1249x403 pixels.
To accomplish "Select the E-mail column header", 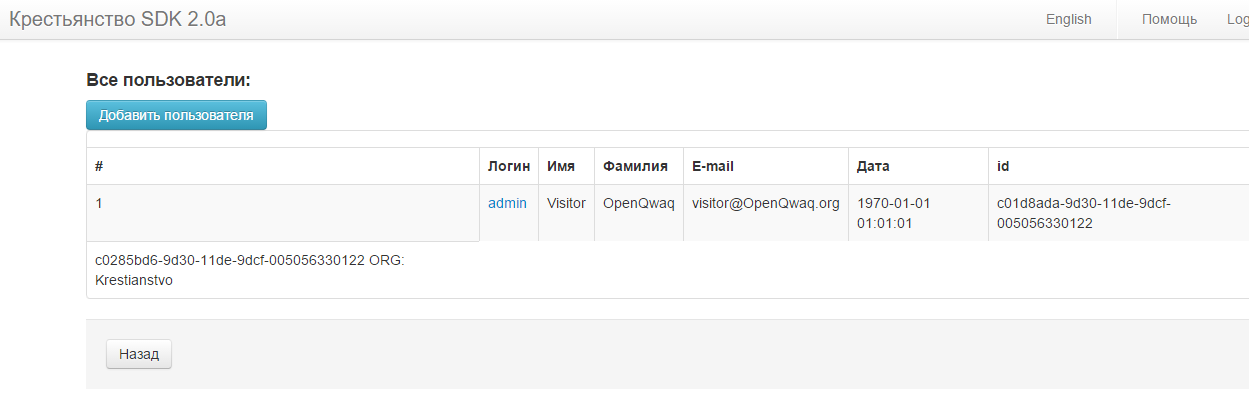I will (x=766, y=166).
